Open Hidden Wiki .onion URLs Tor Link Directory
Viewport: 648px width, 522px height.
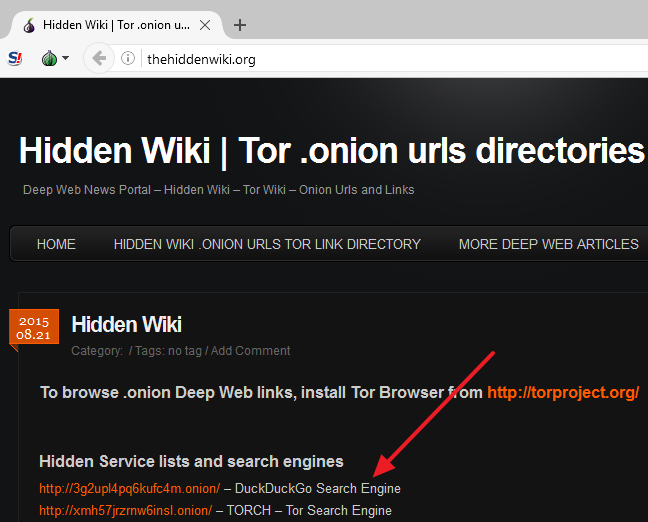point(267,244)
